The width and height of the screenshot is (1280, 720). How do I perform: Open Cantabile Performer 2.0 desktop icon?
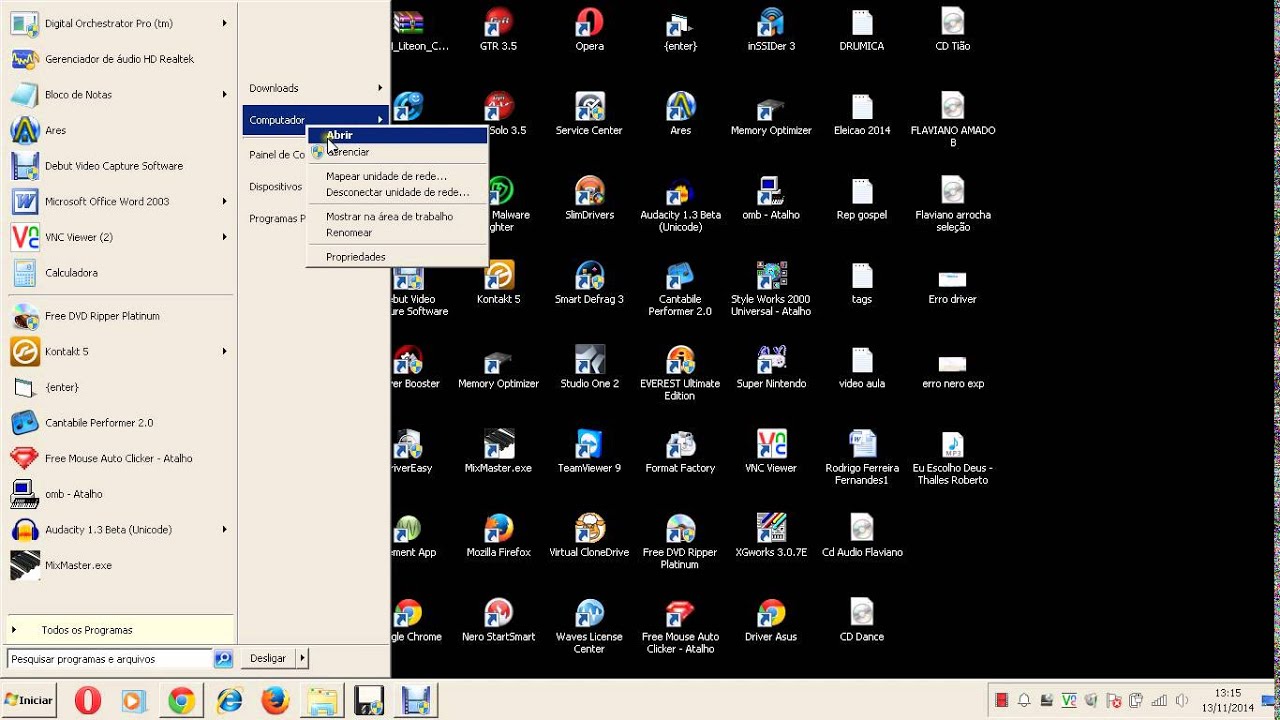[x=680, y=289]
